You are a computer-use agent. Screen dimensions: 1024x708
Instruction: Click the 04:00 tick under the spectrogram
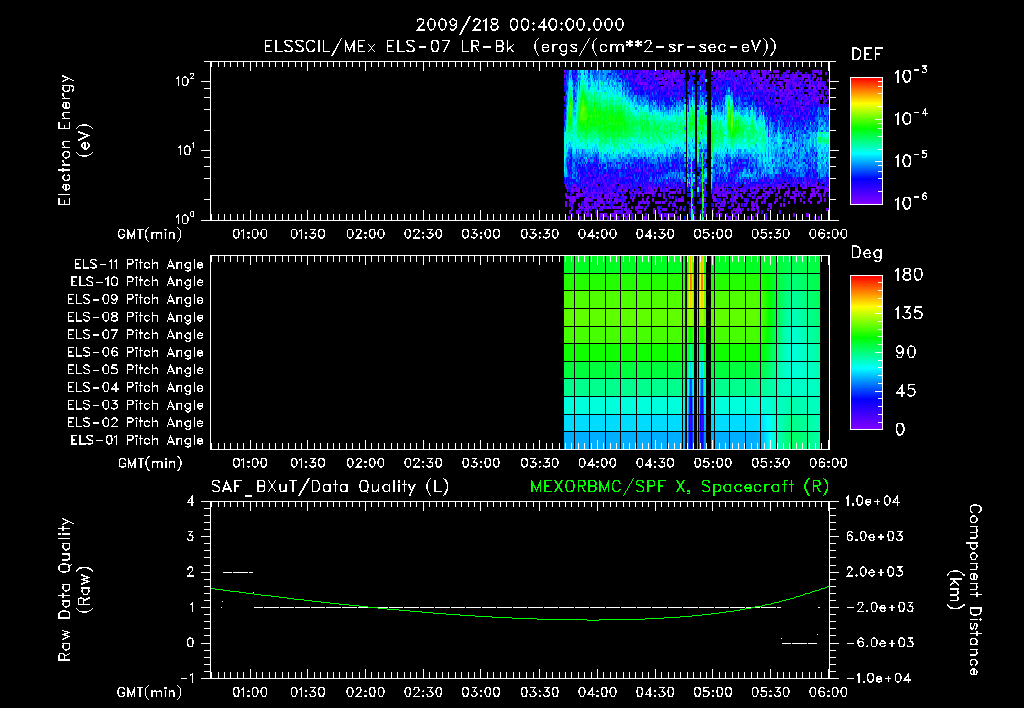tap(597, 234)
